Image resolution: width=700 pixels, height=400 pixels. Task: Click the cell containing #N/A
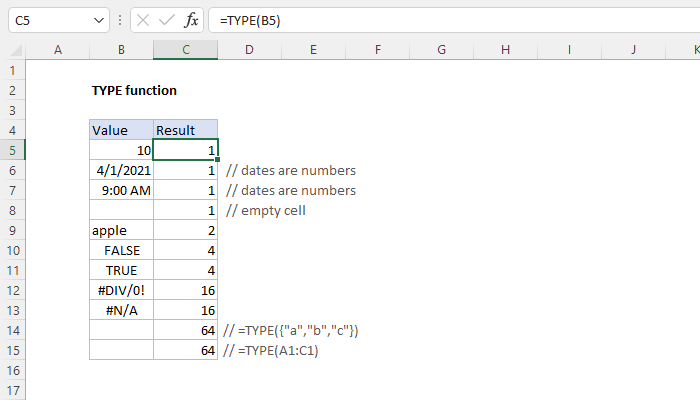click(x=121, y=310)
